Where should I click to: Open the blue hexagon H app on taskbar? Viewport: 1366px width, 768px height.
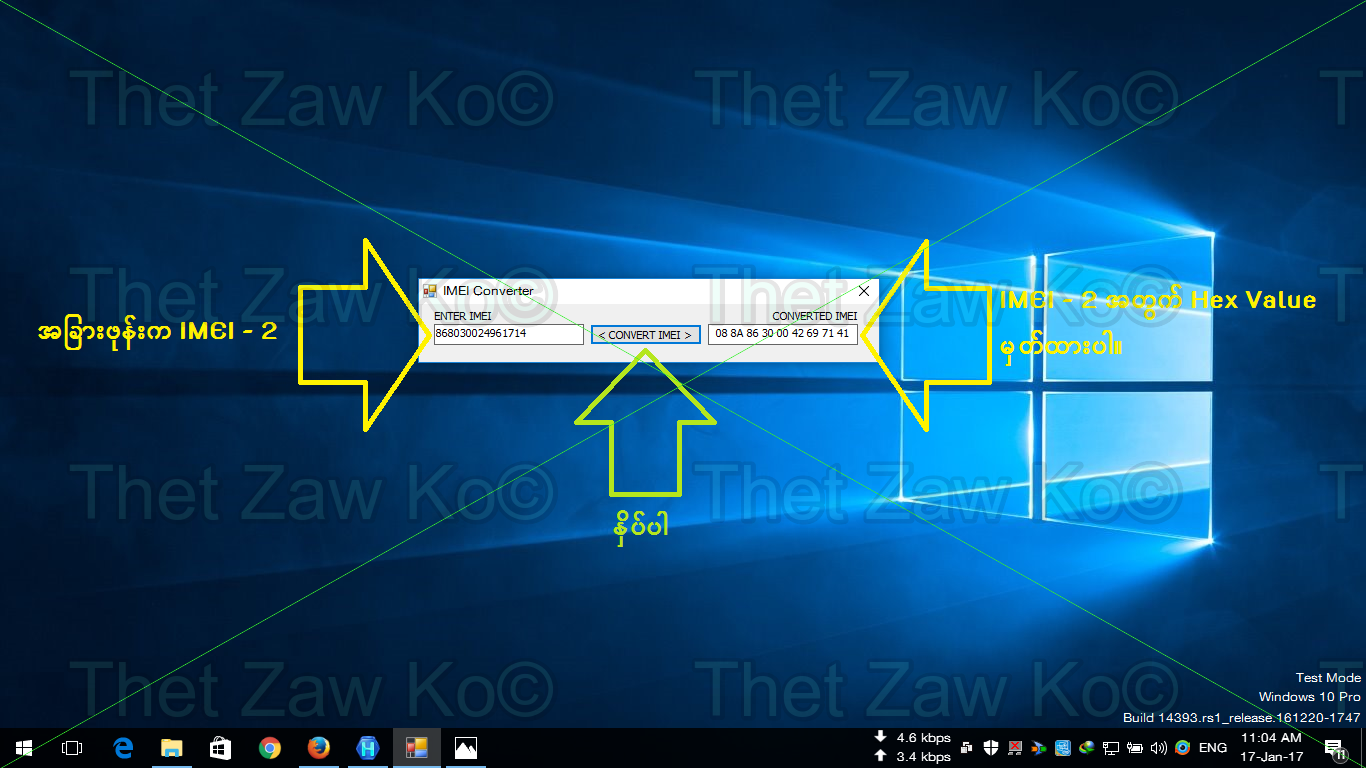[368, 748]
